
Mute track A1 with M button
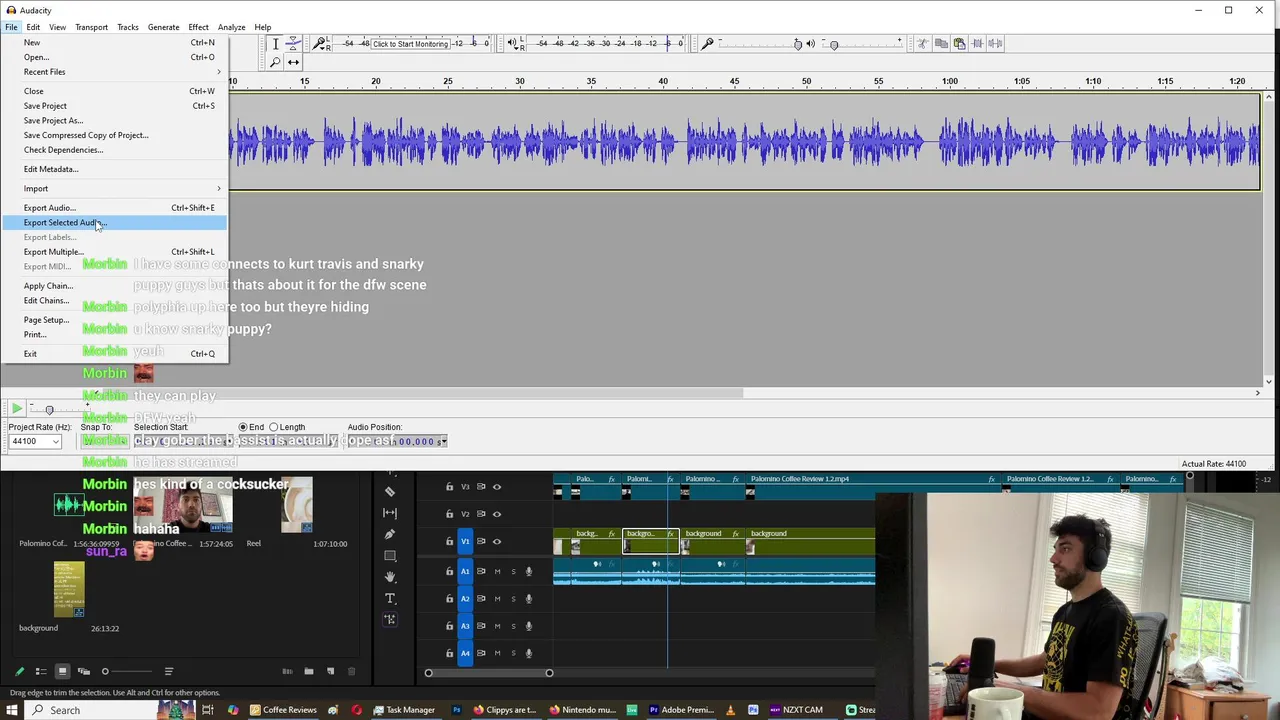pos(497,572)
